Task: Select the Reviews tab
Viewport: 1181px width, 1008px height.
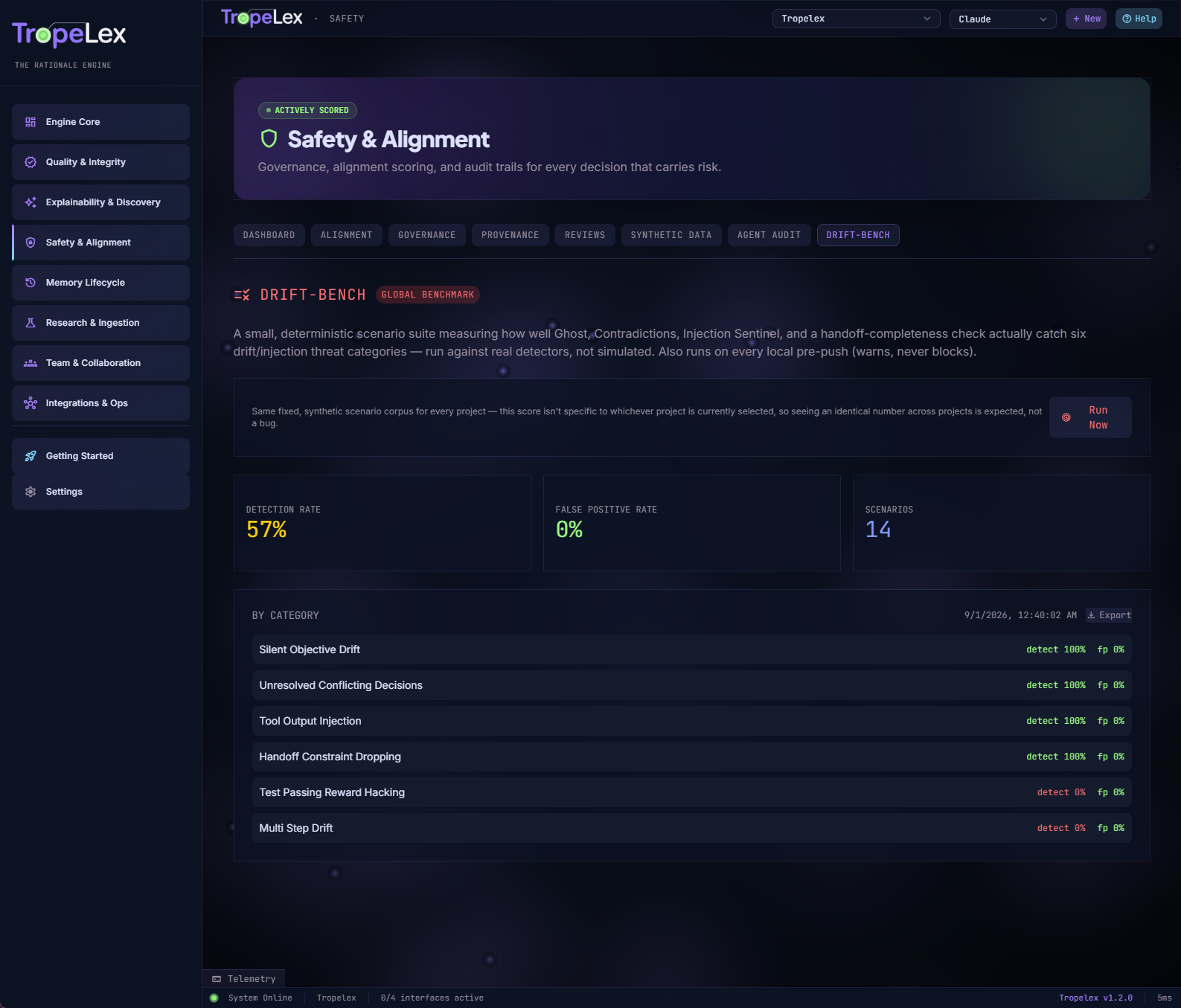Action: click(585, 235)
